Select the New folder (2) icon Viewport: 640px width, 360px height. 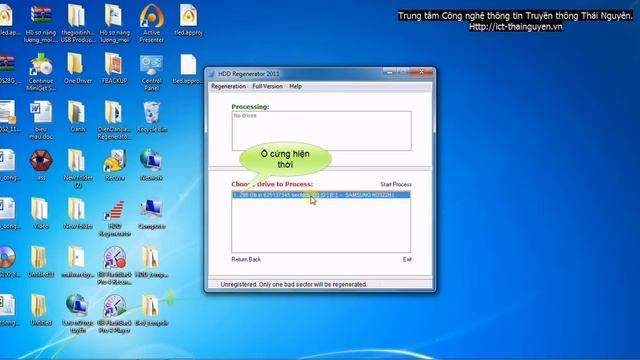pos(78,169)
